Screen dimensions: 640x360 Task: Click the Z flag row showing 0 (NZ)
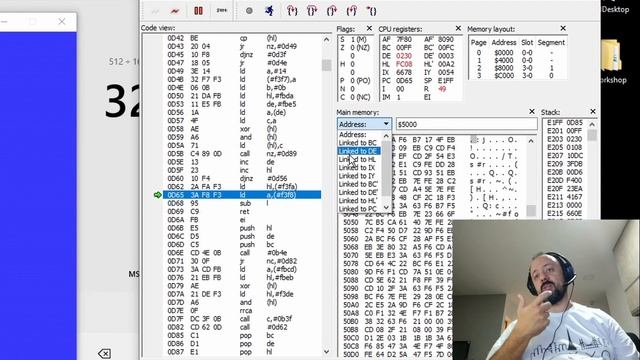[x=355, y=47]
